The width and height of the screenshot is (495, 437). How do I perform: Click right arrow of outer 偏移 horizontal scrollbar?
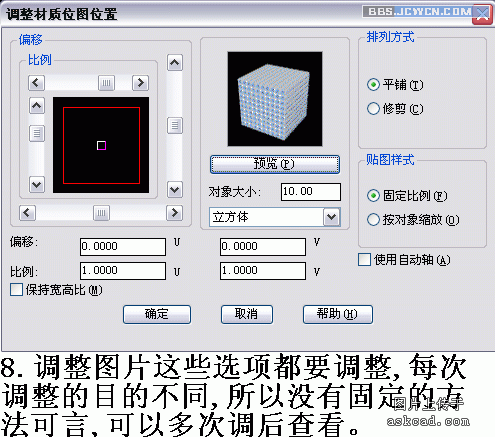(x=174, y=212)
